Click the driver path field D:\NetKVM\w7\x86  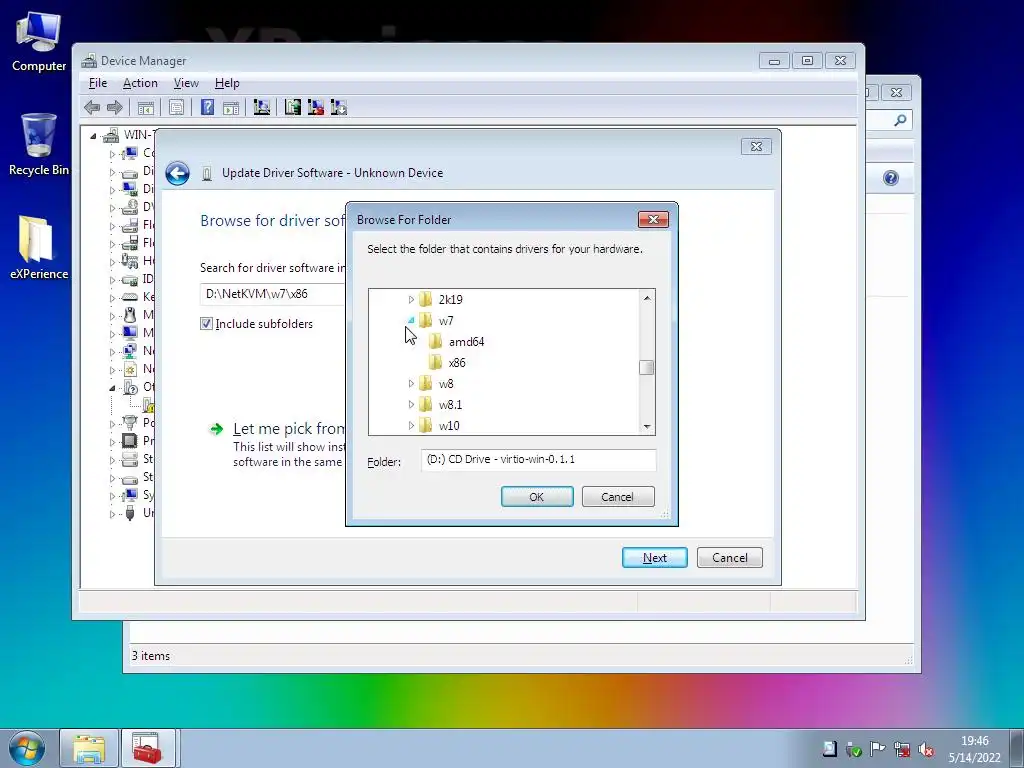coord(273,294)
